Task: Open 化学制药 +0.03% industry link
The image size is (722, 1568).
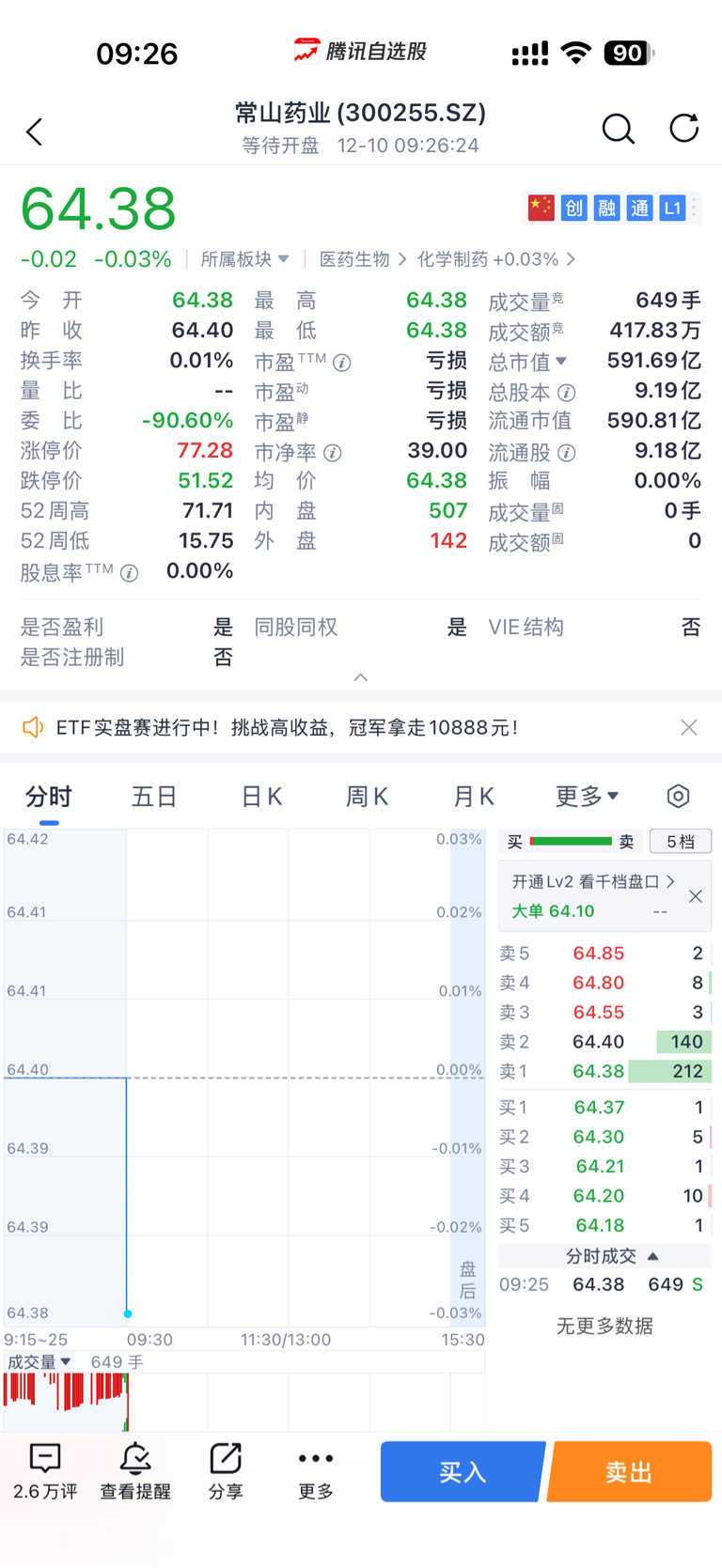Action: click(496, 259)
